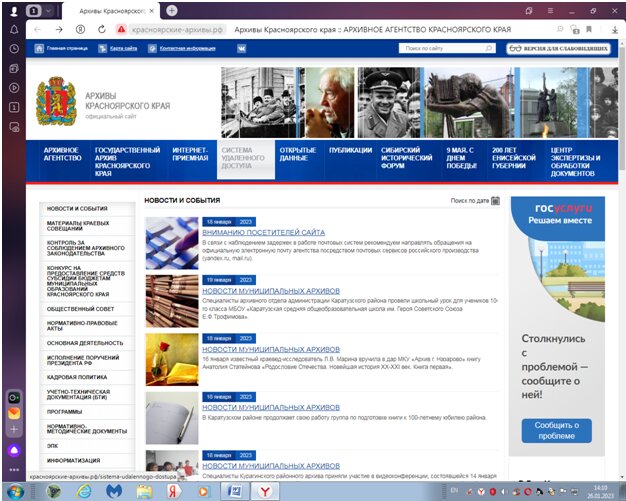626x501 pixels.
Task: Open Microsoft Word in taskbar
Action: pyautogui.click(x=235, y=491)
